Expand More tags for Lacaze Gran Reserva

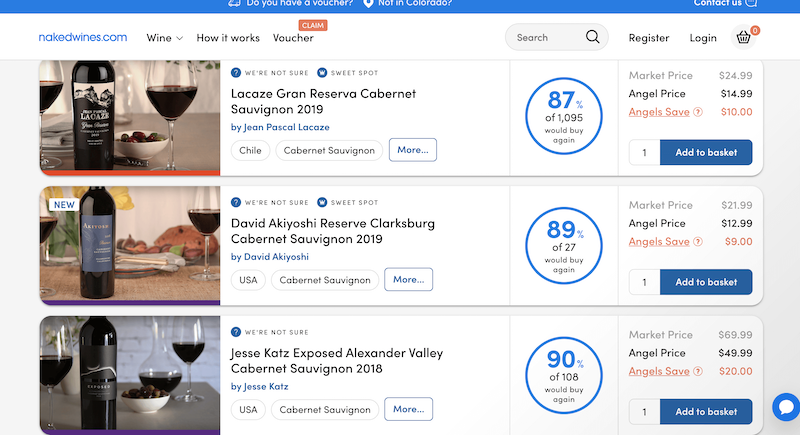pyautogui.click(x=412, y=150)
